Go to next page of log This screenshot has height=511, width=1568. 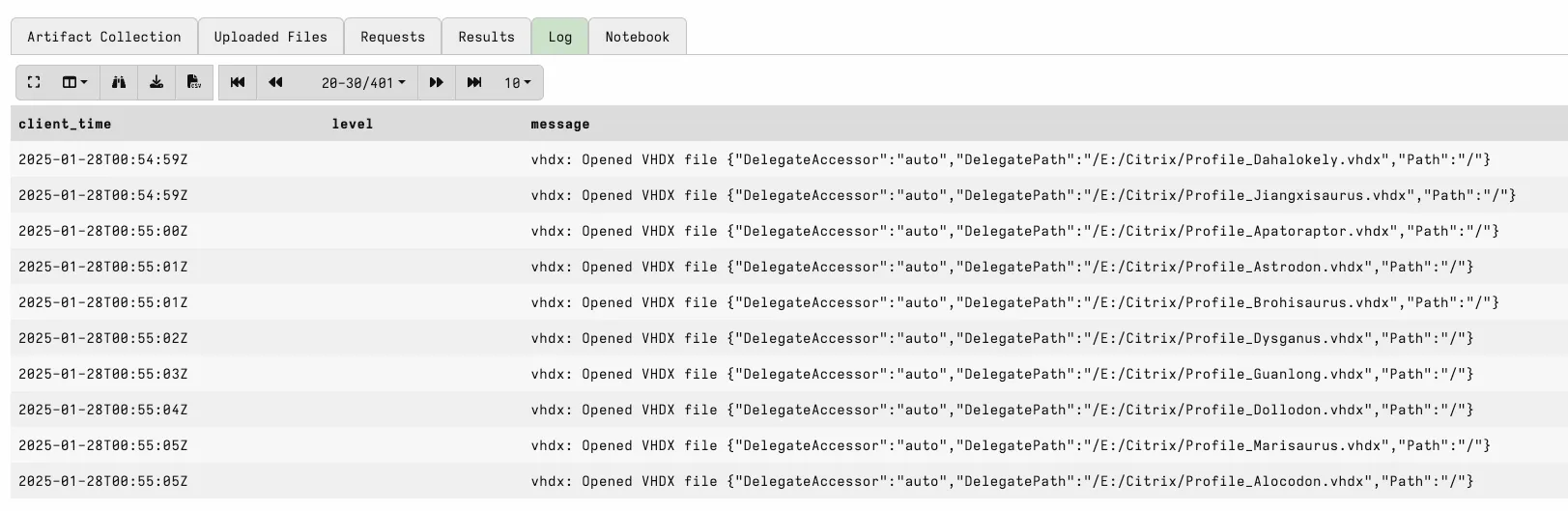point(437,83)
